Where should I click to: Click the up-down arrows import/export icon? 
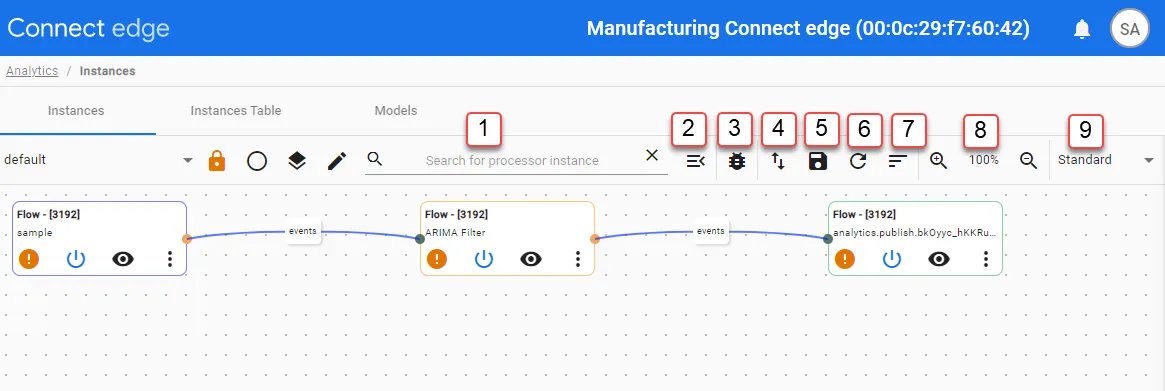778,161
